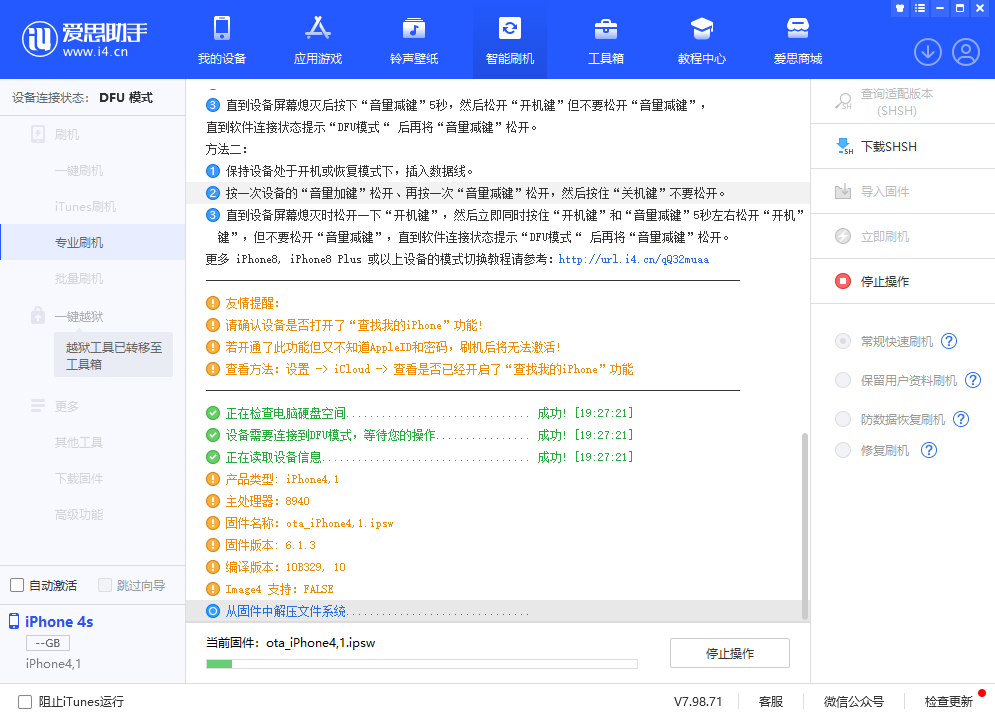Open the DFU tutorial URL link
This screenshot has width=995, height=719.
[633, 260]
